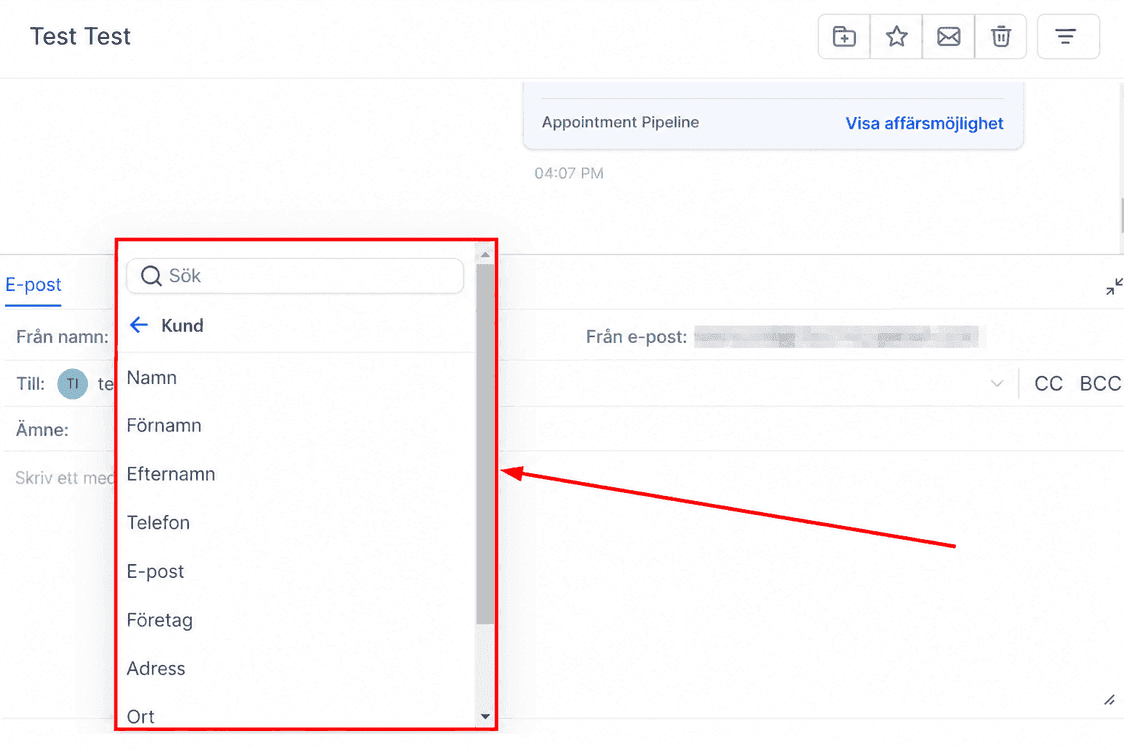Viewport: 1124px width, 749px height.
Task: Collapse the message composer with arrows icon
Action: 1114,287
